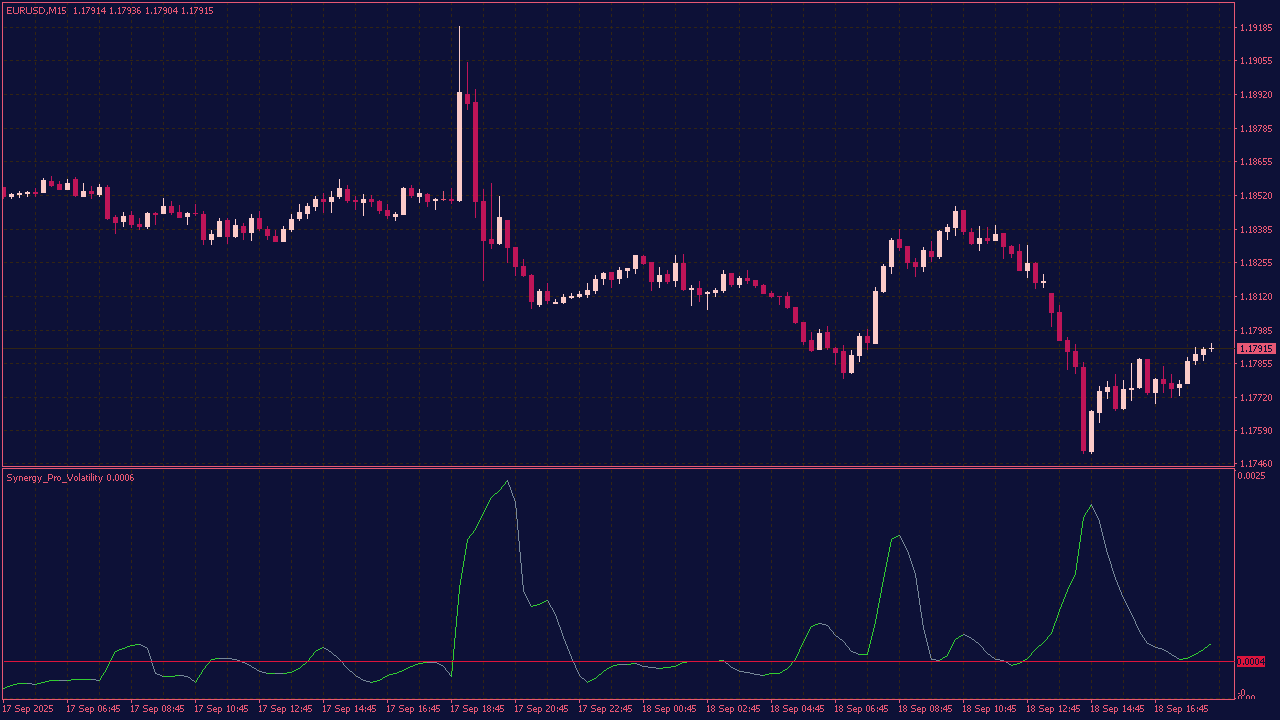
Task: Click the 1.17985 price scale label
Action: (x=1255, y=330)
